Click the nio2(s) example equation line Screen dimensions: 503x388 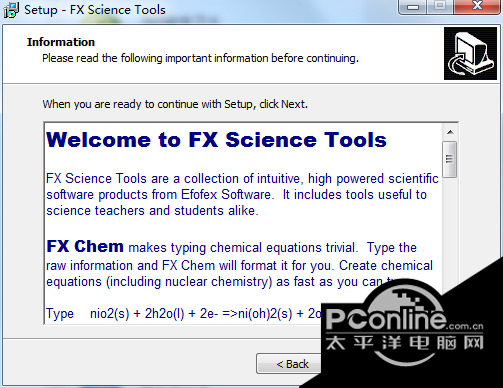[x=183, y=314]
